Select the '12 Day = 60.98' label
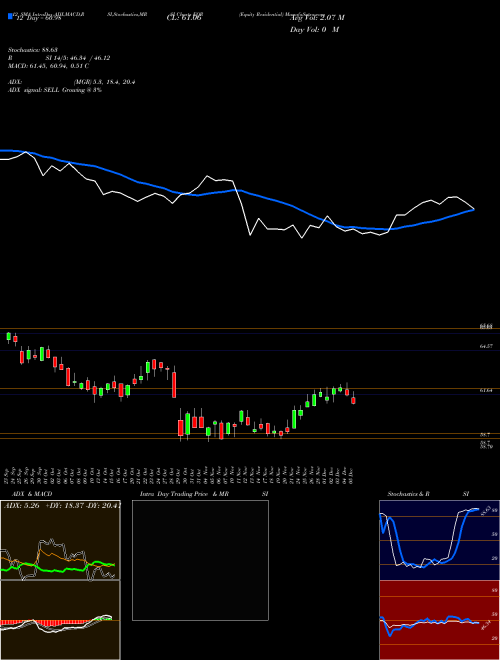The width and height of the screenshot is (500, 660). [x=37, y=18]
